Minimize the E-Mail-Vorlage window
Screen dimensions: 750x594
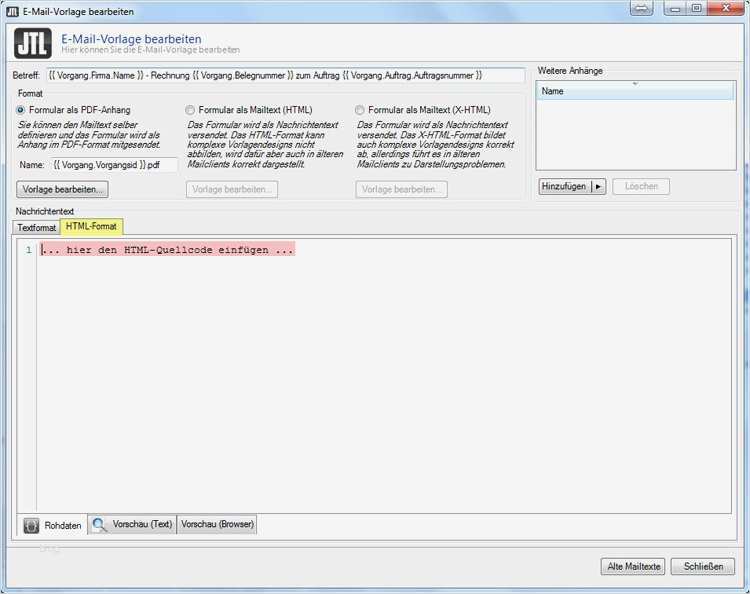click(675, 8)
